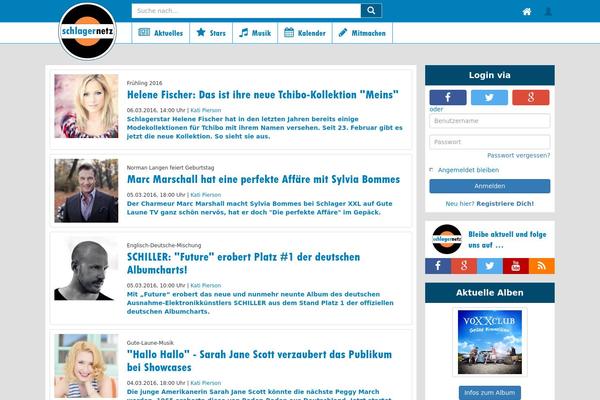Click author Kati Pierson on Helene Fischer article
Image resolution: width=600 pixels, height=400 pixels.
point(205,110)
